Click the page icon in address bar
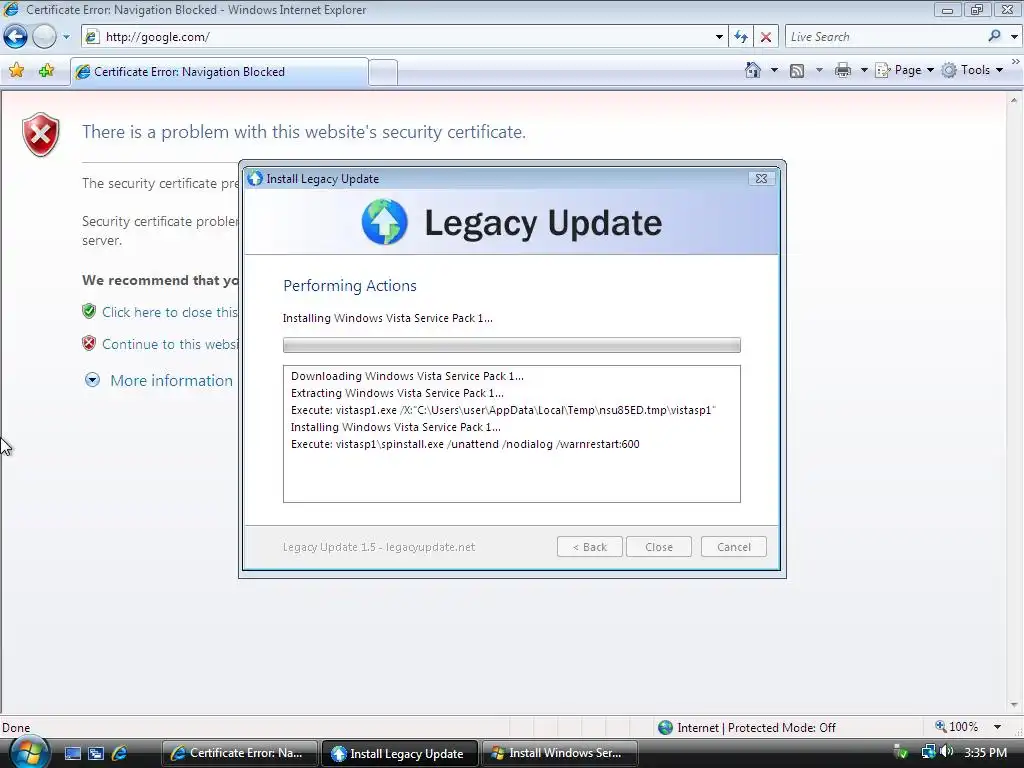 point(93,37)
